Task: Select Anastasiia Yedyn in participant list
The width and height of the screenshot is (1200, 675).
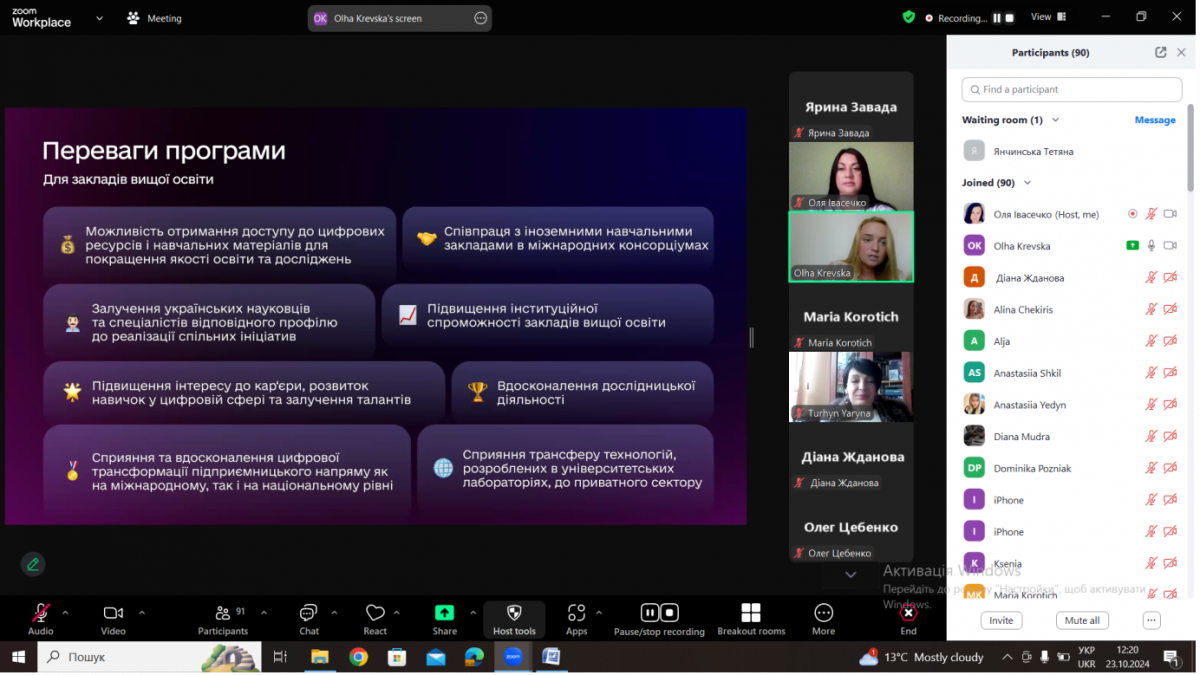Action: point(1067,405)
